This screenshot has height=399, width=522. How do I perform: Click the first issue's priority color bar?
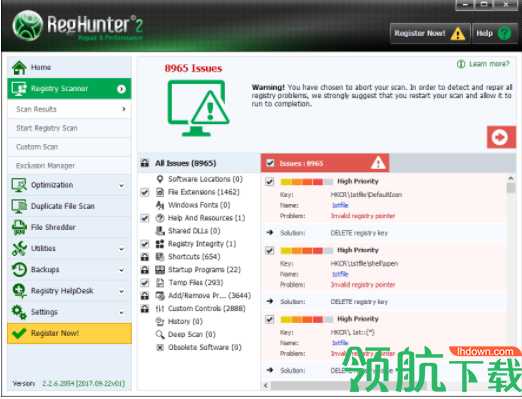tap(307, 182)
